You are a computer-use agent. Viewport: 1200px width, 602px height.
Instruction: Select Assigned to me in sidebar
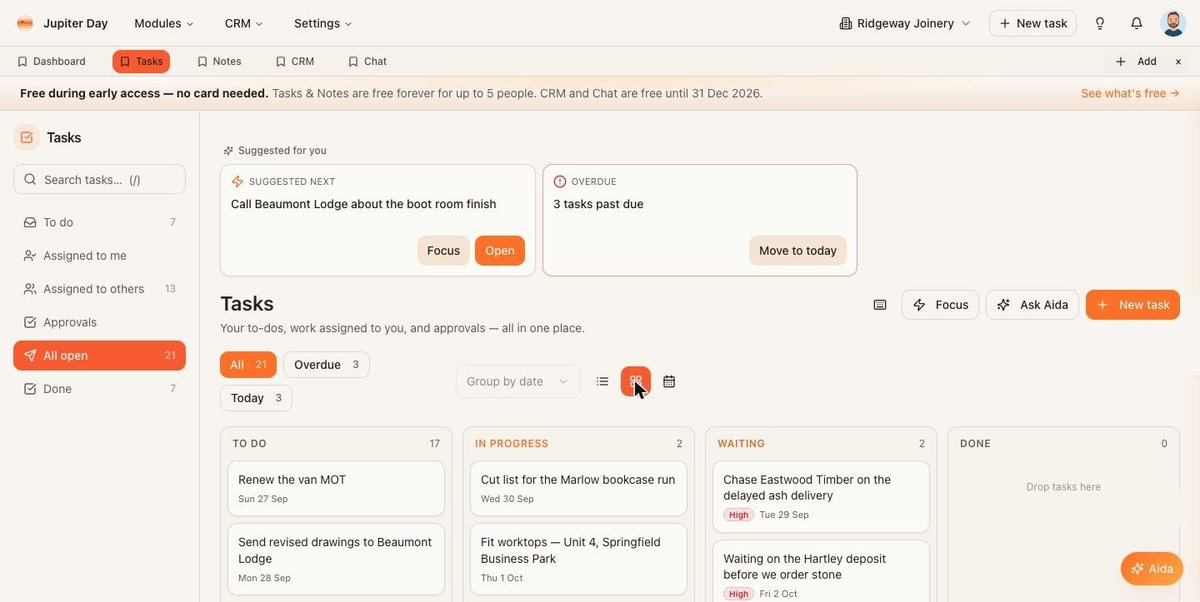tap(99, 255)
